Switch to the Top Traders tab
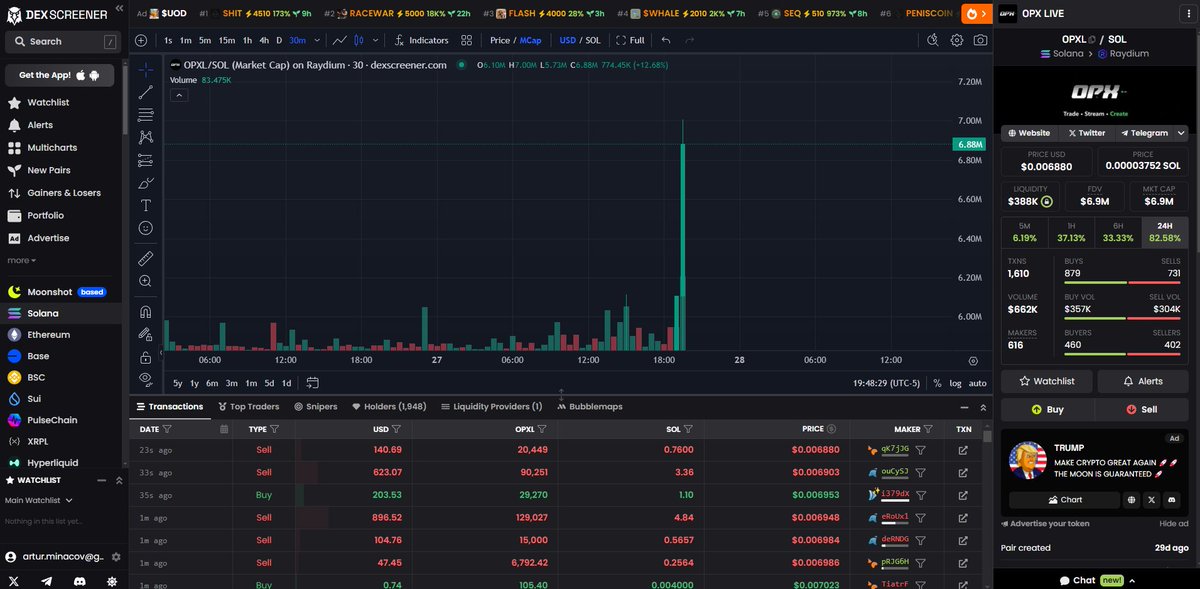 248,407
